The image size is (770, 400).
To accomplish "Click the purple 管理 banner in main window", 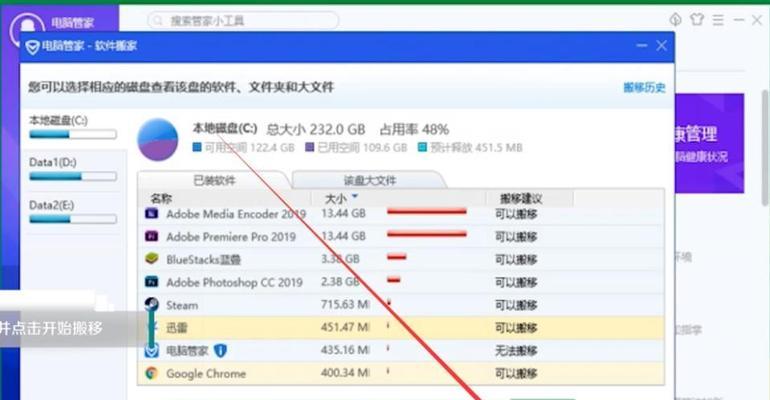I will (710, 143).
